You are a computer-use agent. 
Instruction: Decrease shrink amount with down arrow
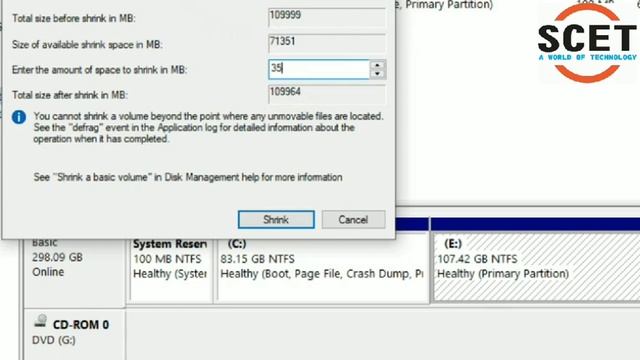point(378,74)
